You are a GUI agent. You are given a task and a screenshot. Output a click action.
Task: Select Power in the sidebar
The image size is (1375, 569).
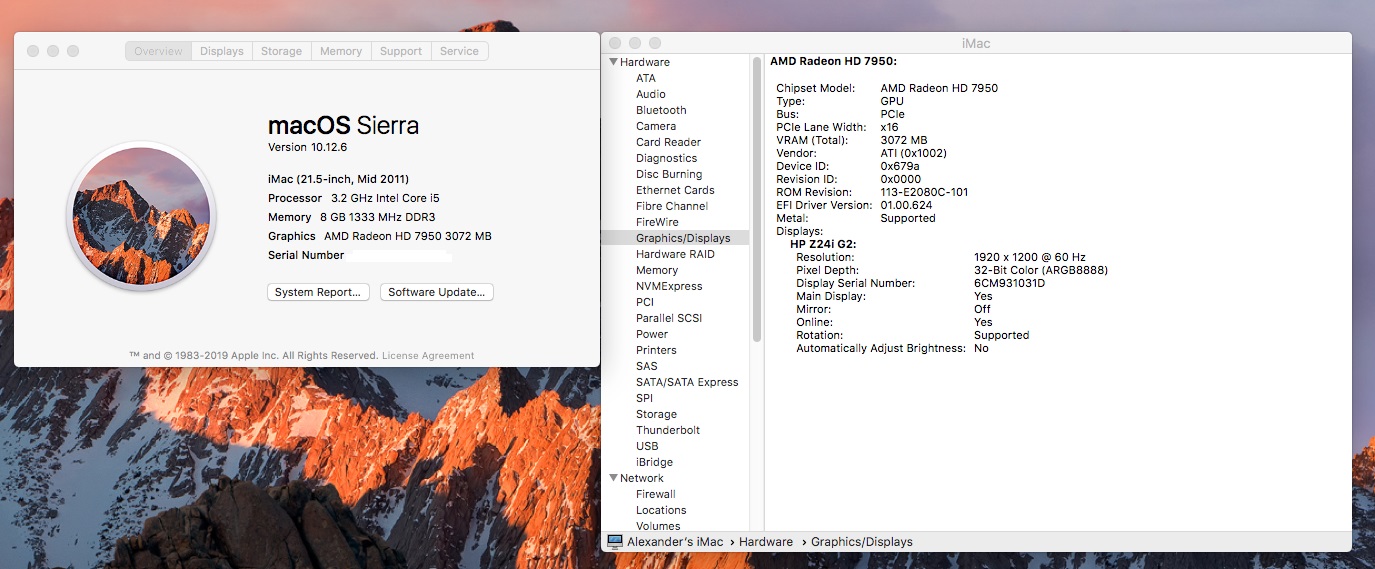[x=652, y=334]
